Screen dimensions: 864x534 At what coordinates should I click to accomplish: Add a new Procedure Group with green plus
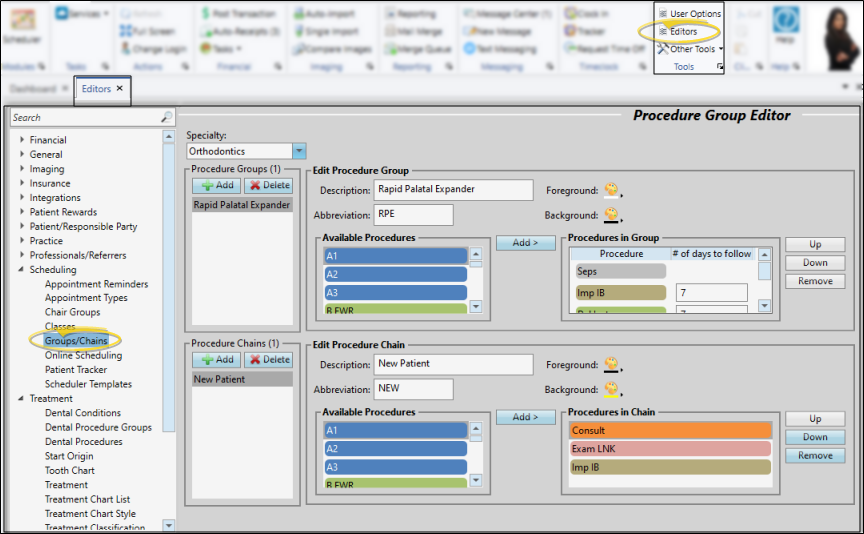click(x=214, y=186)
